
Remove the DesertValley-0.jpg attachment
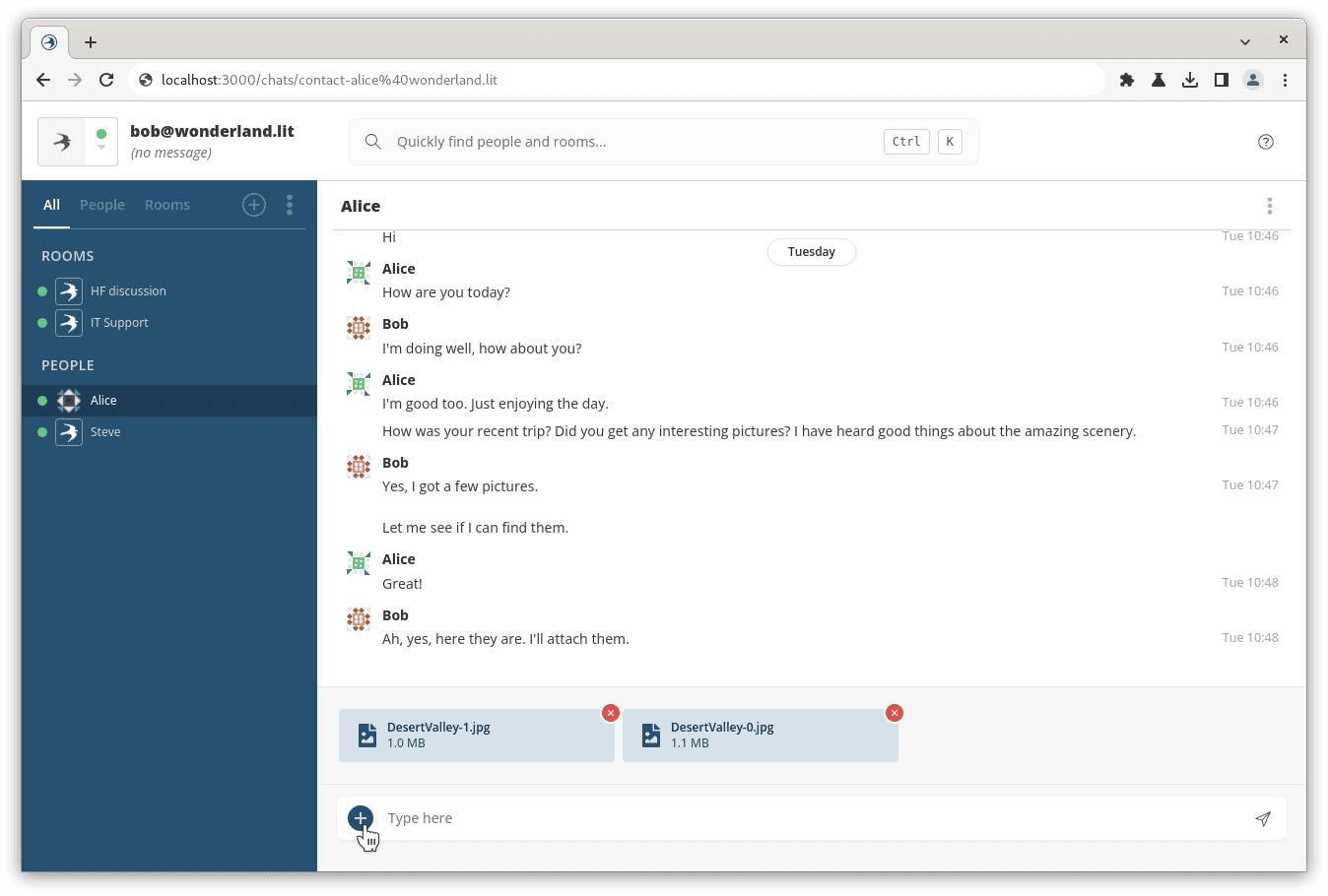[895, 713]
